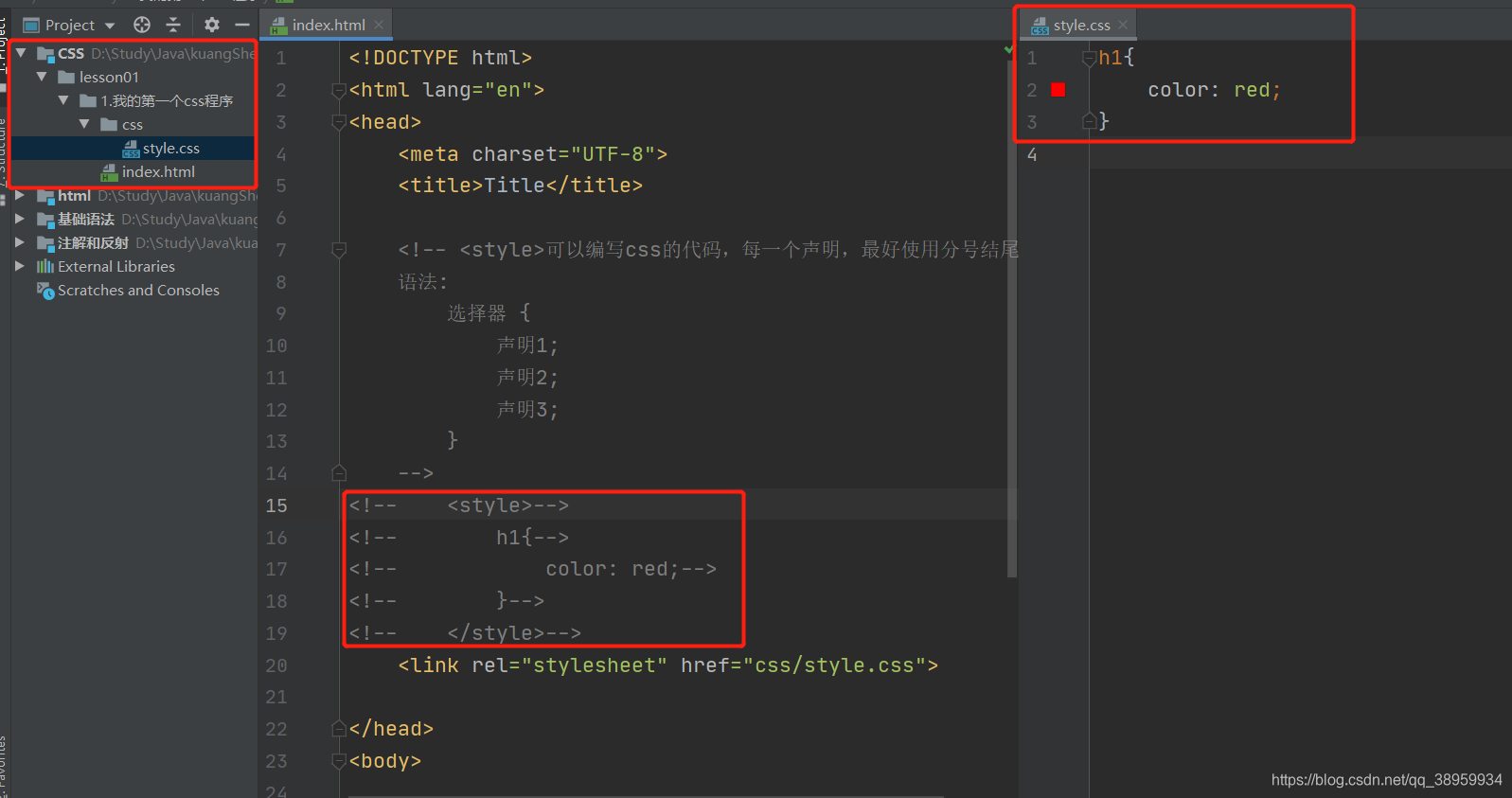The image size is (1512, 798).
Task: Click the fold end marker at line 14
Action: [x=339, y=473]
